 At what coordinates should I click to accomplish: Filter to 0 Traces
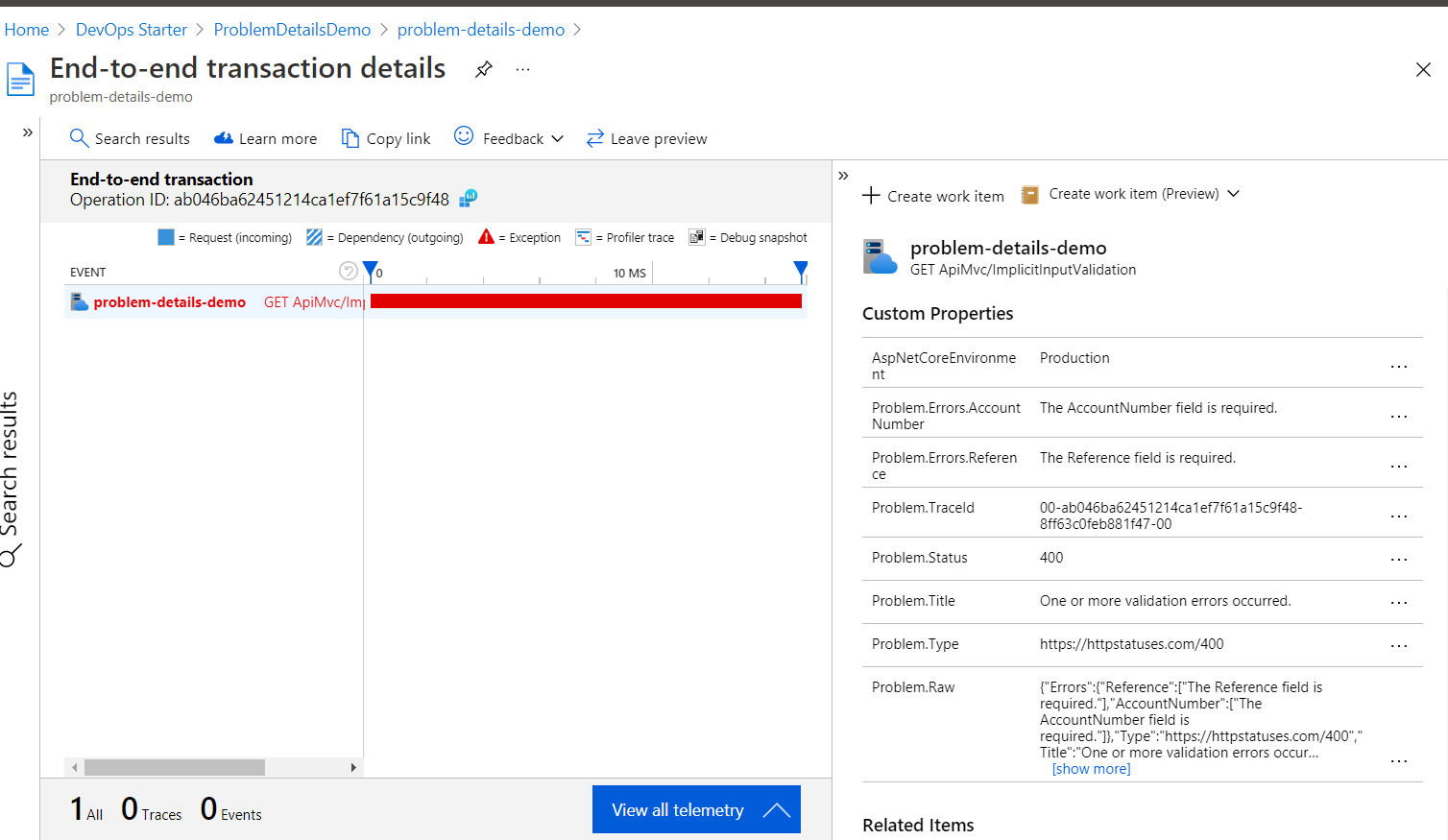[152, 809]
